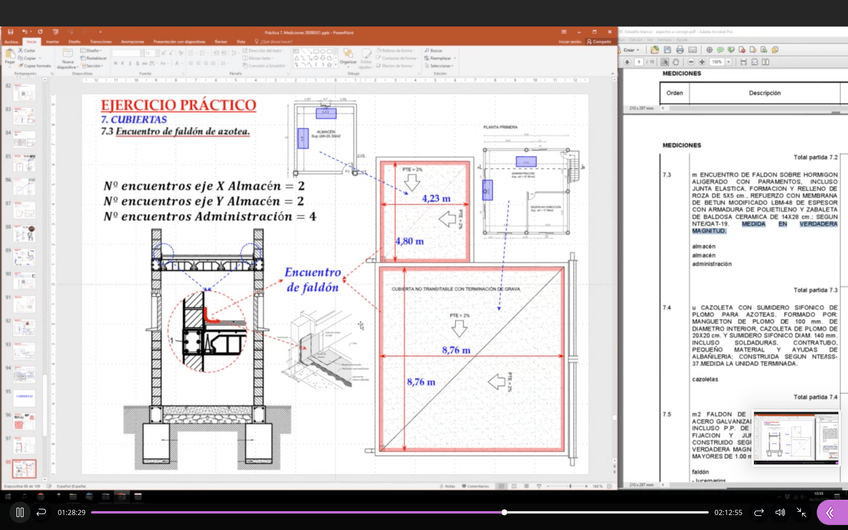Select the Acrobat hand pan tool
The image size is (848, 530).
coord(676,62)
